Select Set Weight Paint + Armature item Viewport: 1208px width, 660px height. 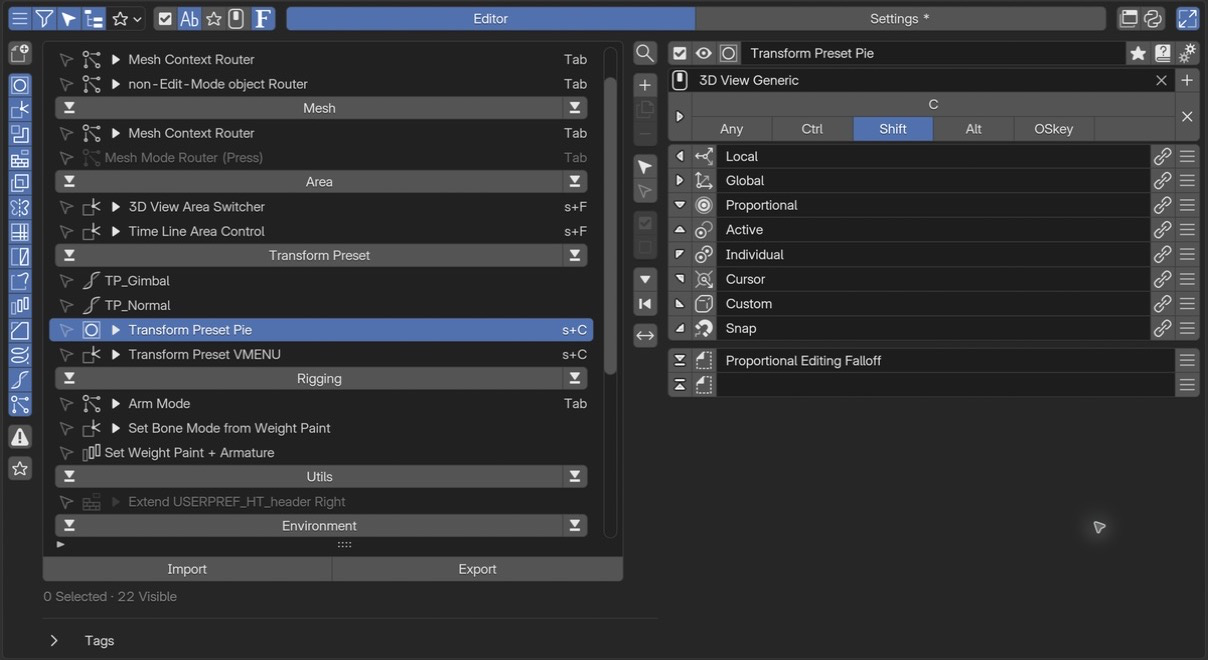pos(320,453)
